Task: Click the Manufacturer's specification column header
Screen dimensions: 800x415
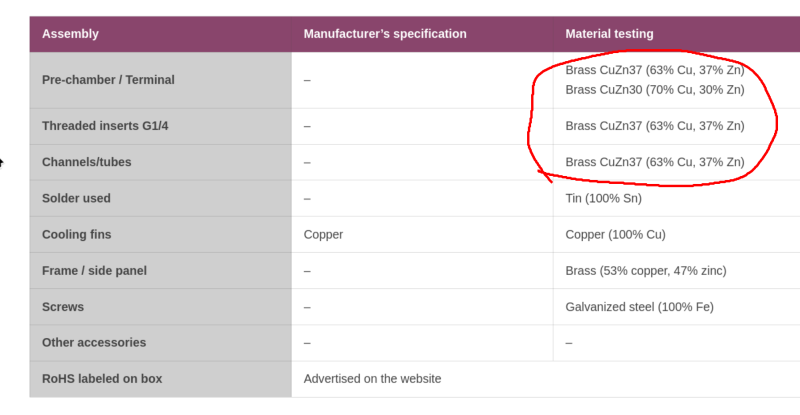Action: coord(385,34)
